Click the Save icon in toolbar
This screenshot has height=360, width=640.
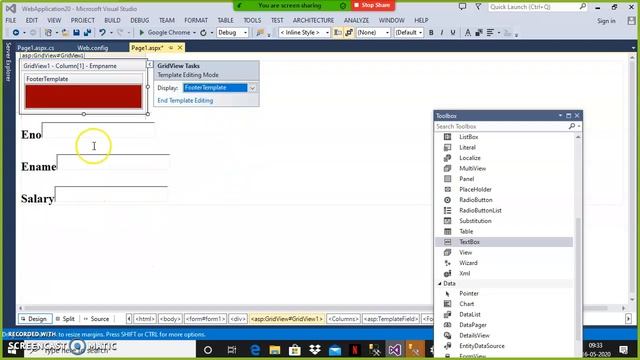tap(76, 33)
